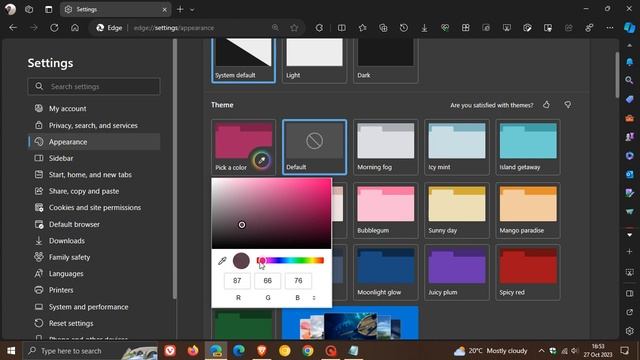Viewport: 640px width, 360px height.
Task: Click the B value field
Action: click(298, 281)
